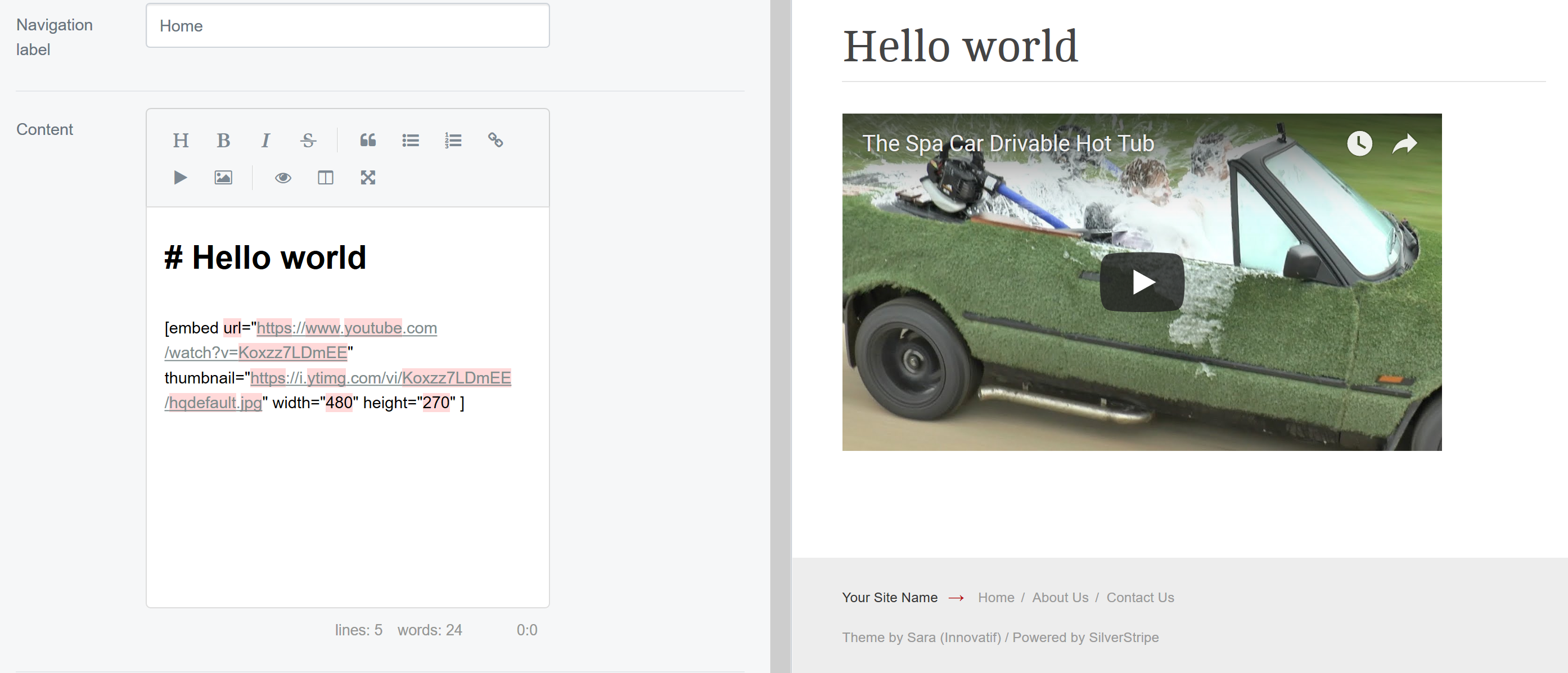The image size is (1568, 673).
Task: Play the Spa Car hot tub video
Action: tap(1141, 281)
